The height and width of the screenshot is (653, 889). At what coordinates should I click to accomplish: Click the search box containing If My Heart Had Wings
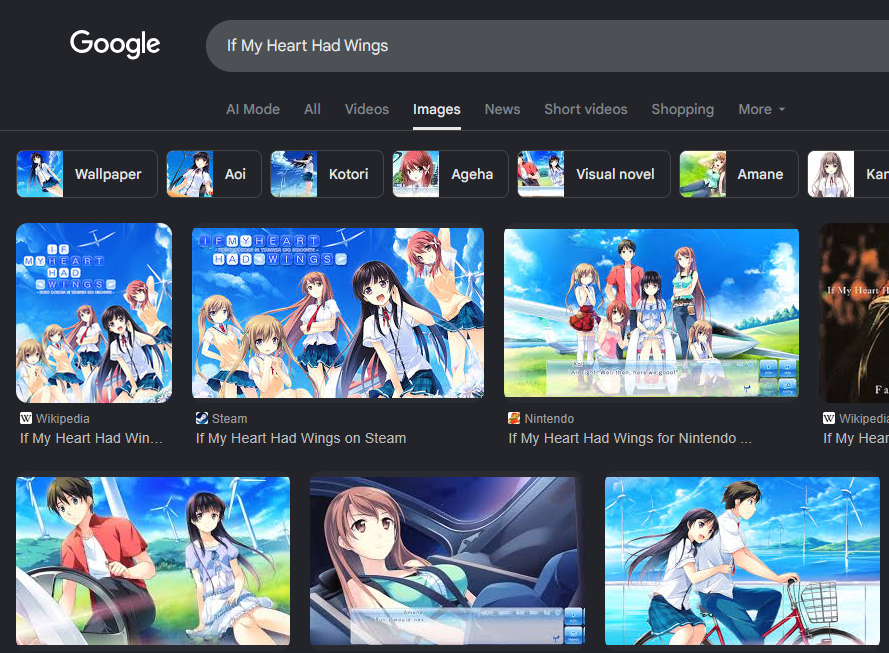[x=547, y=46]
